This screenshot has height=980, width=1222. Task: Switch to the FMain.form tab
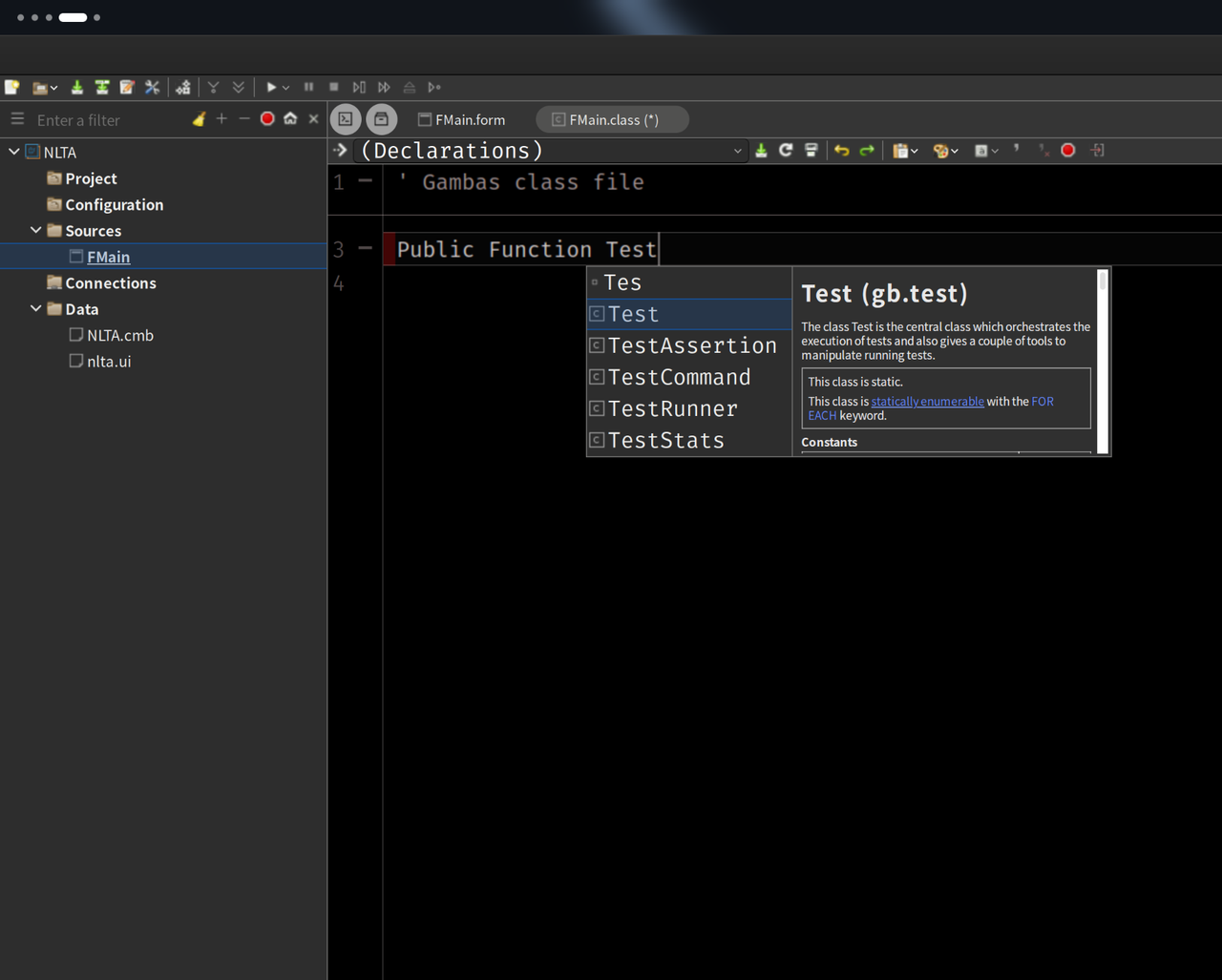click(x=461, y=119)
